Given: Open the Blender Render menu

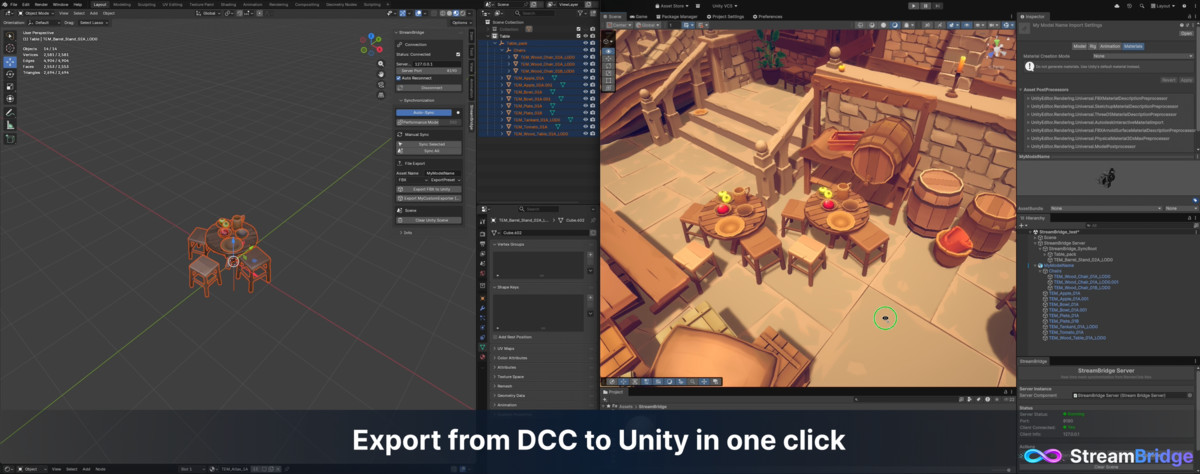Looking at the screenshot, I should pos(43,4).
